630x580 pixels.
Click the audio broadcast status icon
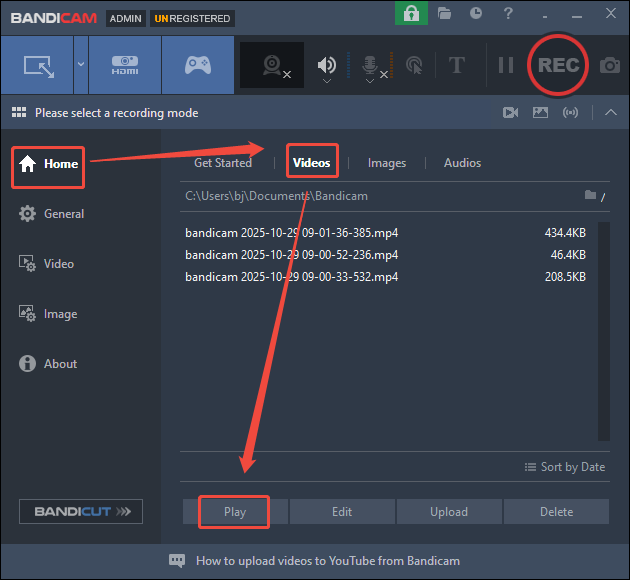pyautogui.click(x=571, y=112)
